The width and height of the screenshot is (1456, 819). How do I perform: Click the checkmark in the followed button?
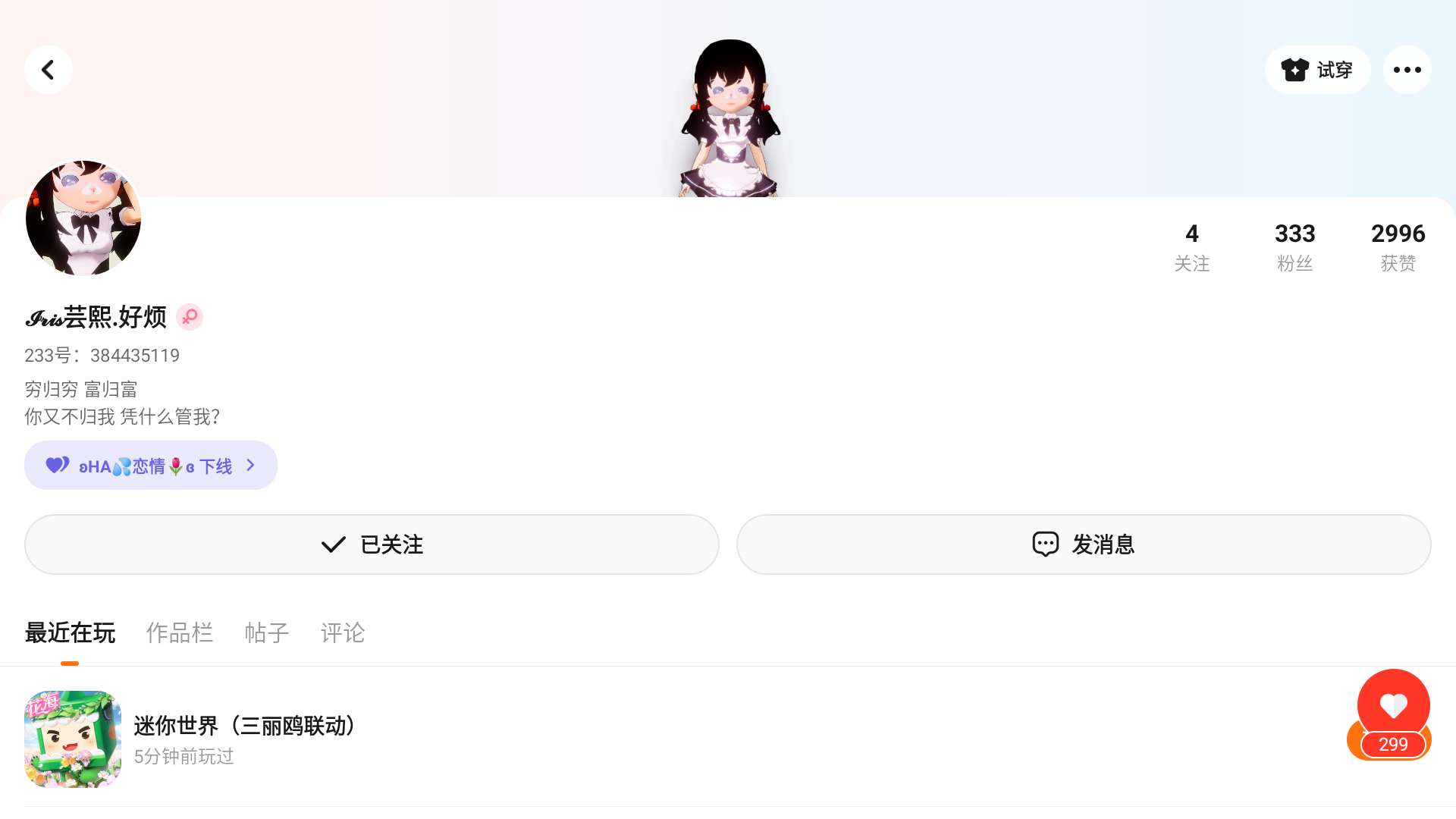click(334, 544)
